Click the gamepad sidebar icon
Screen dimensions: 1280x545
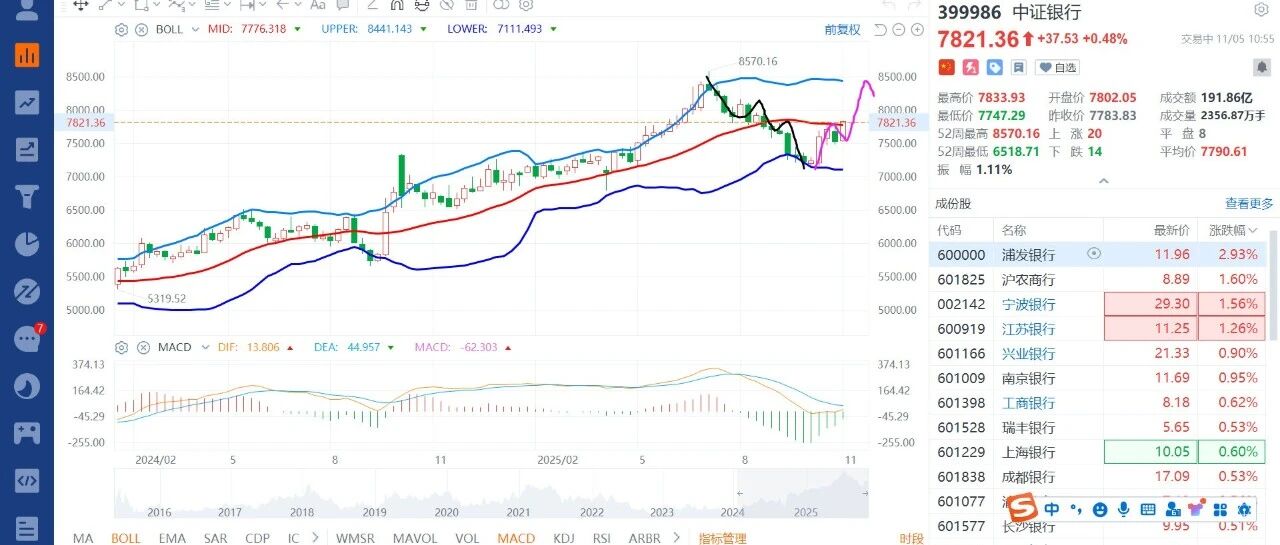[27, 433]
